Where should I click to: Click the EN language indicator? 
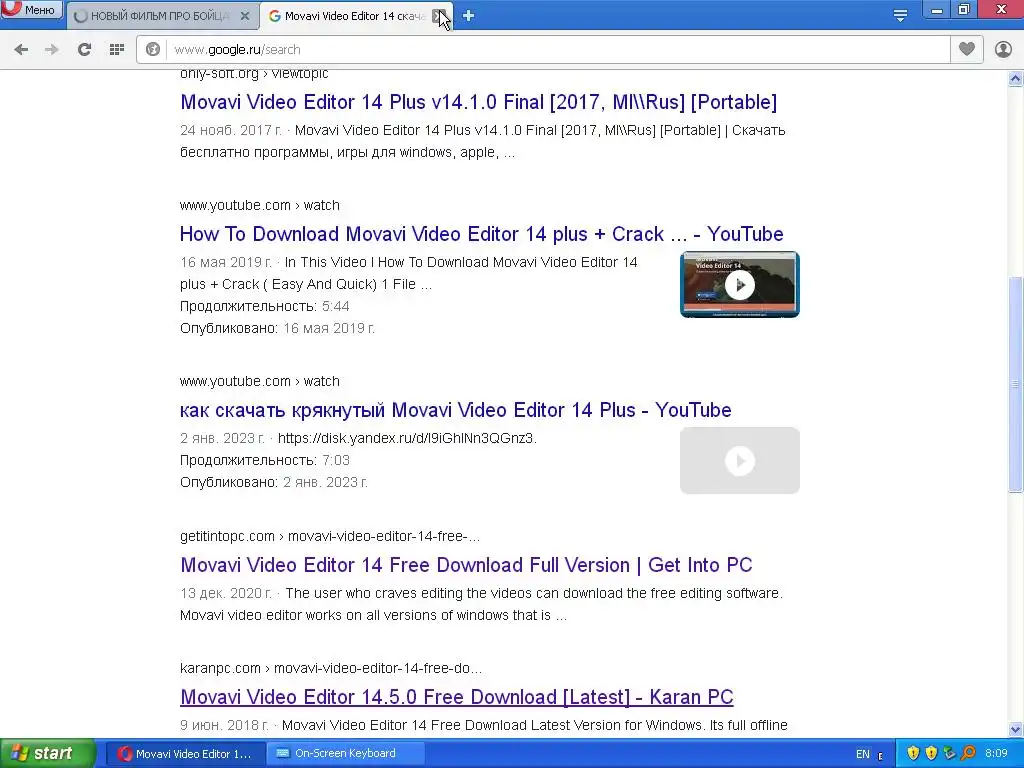click(863, 754)
